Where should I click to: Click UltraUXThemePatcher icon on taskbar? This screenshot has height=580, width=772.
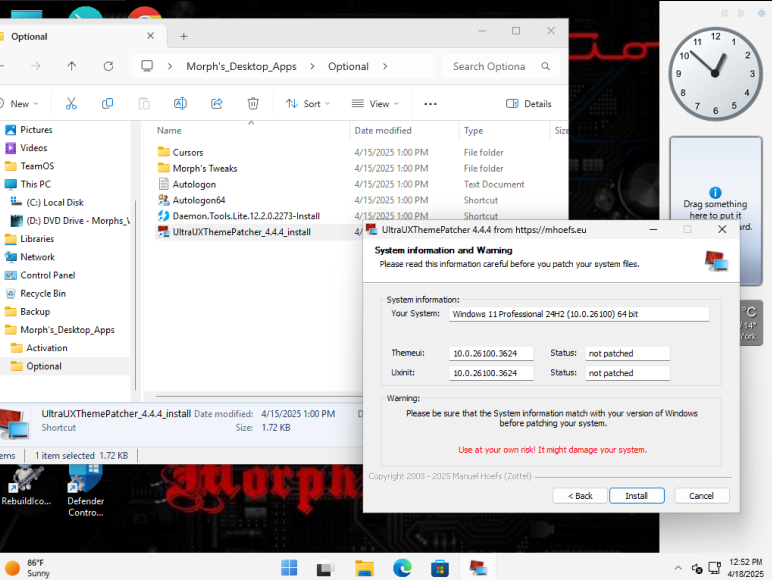478,568
